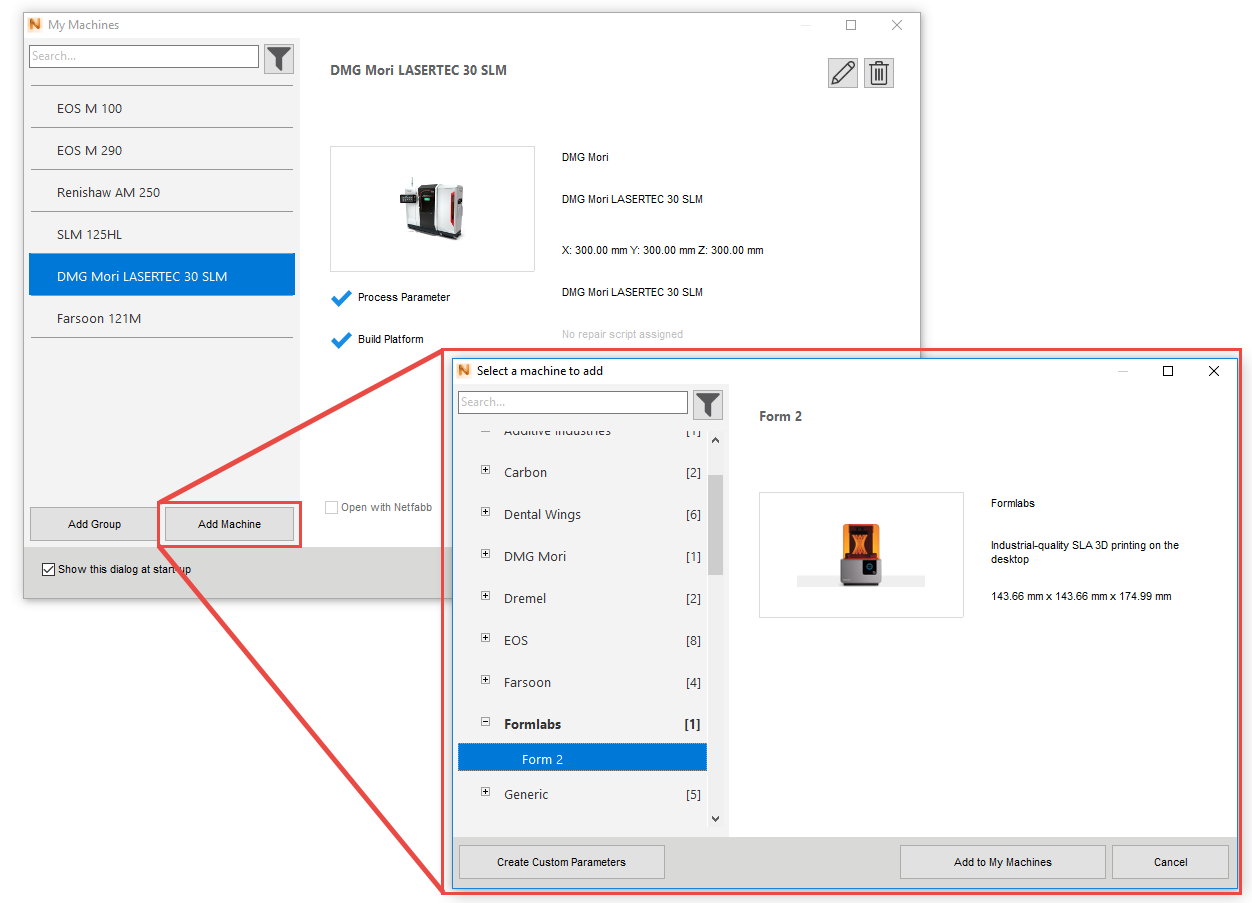Image resolution: width=1252 pixels, height=903 pixels.
Task: Select Renishaw AM 250 machine
Action: [x=161, y=192]
